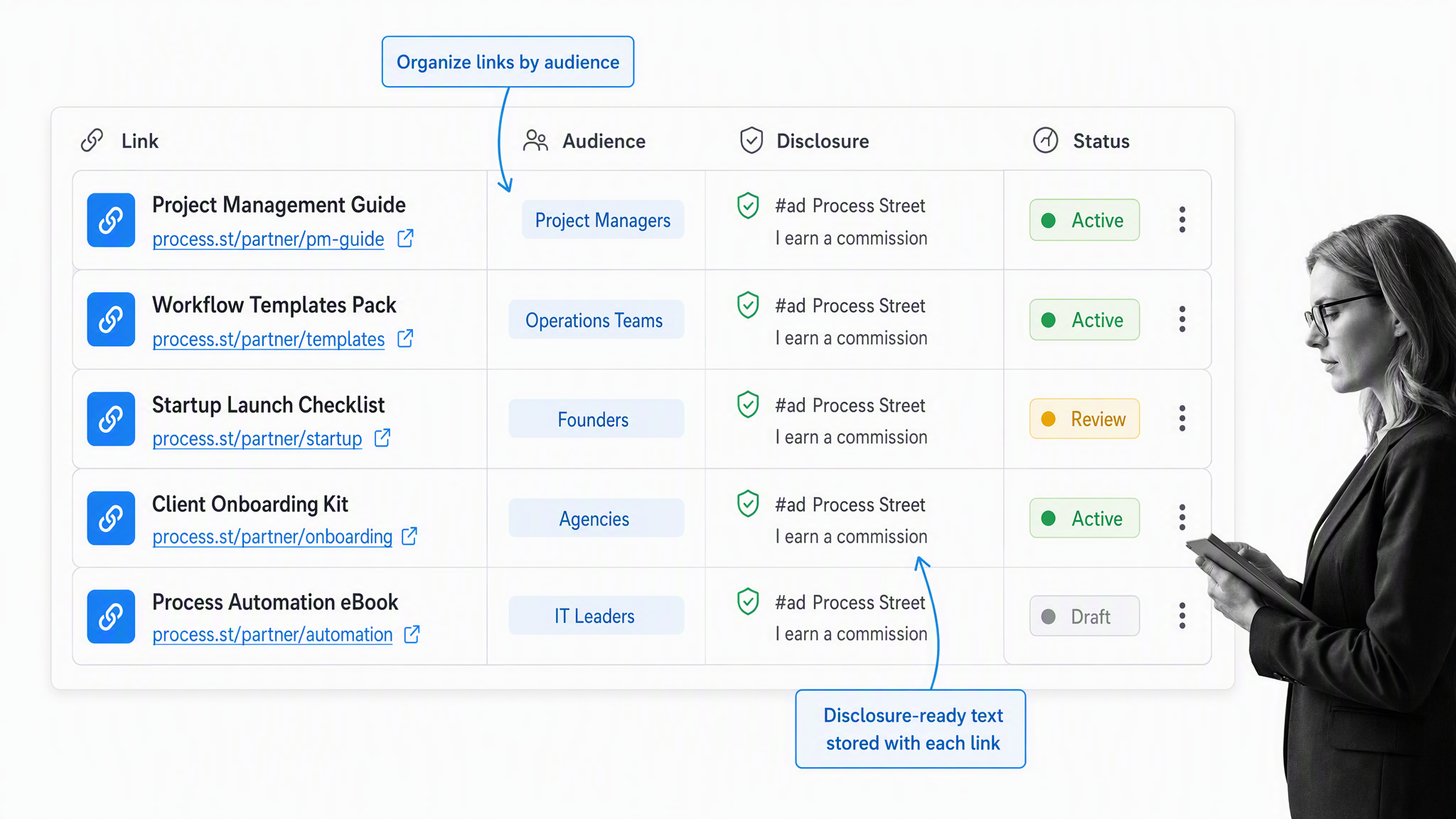Screen dimensions: 1456x819
Task: Open external link icon beside templates URL
Action: pos(405,338)
